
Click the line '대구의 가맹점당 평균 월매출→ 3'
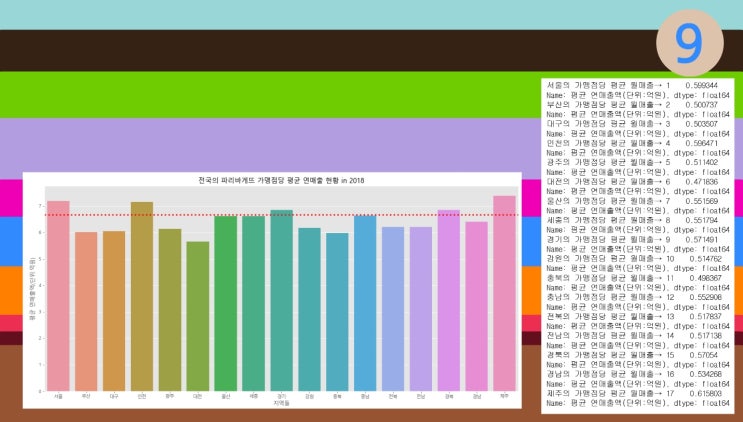pyautogui.click(x=608, y=124)
